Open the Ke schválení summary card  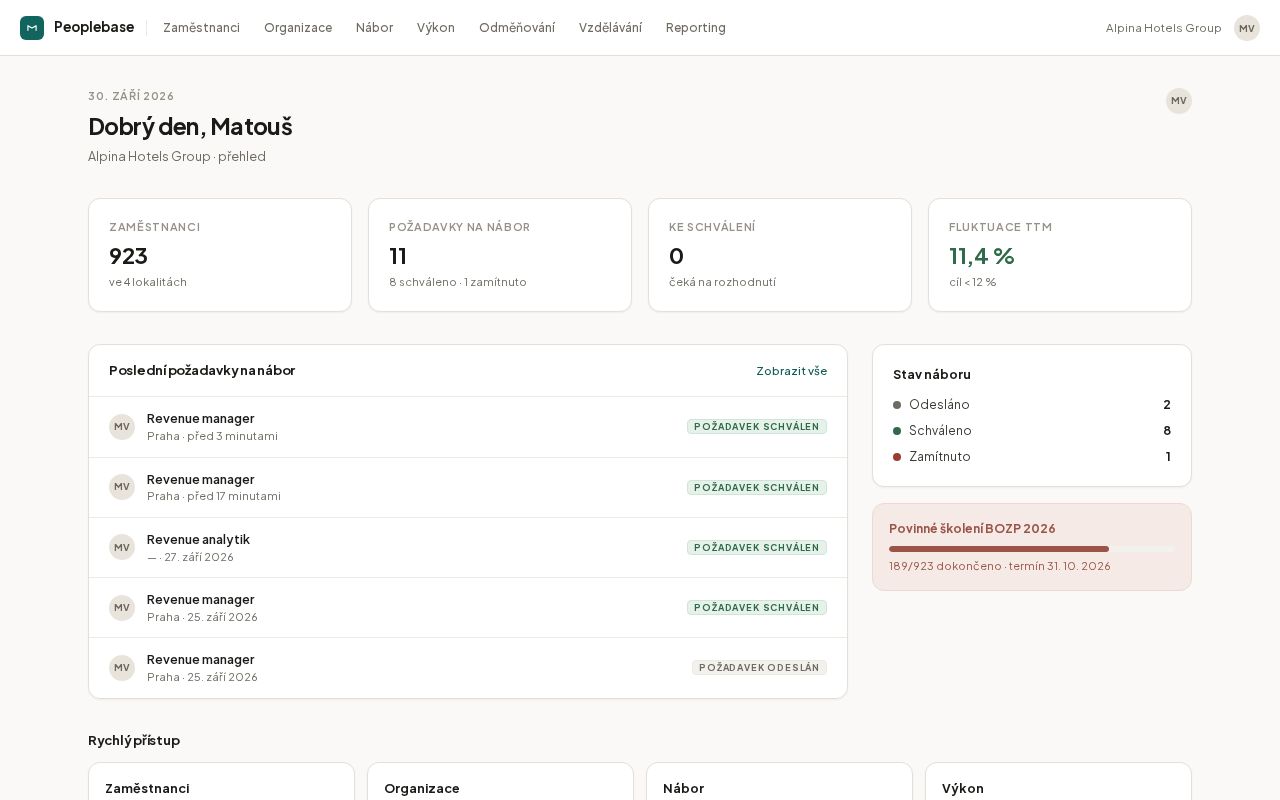[x=780, y=255]
